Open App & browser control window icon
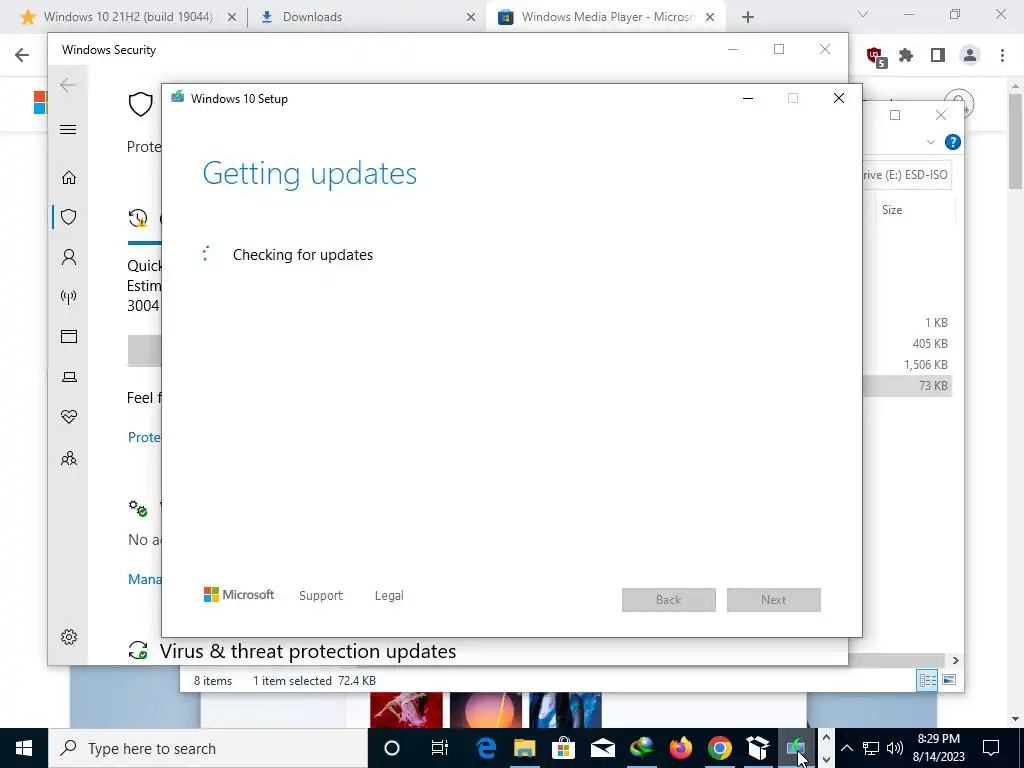This screenshot has height=768, width=1024. pyautogui.click(x=69, y=336)
